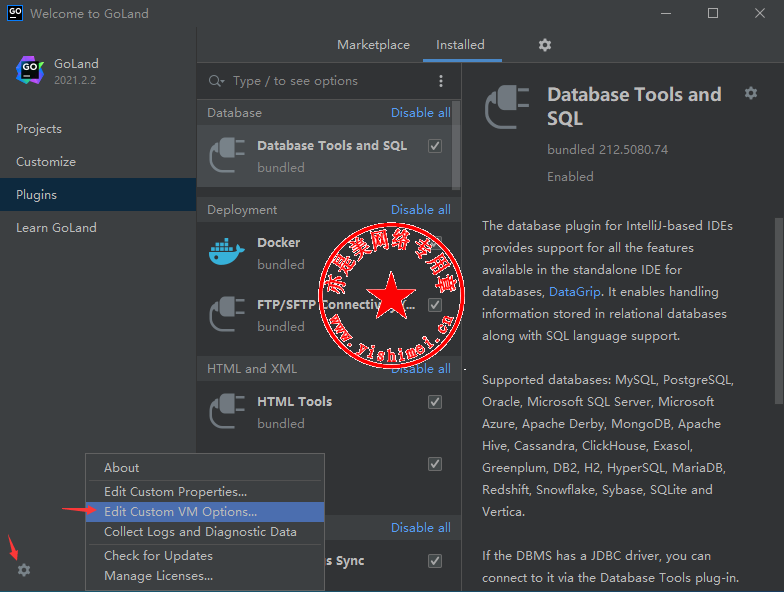This screenshot has height=592, width=784.
Task: Uncheck Database Tools and SQL plugin
Action: click(x=435, y=146)
